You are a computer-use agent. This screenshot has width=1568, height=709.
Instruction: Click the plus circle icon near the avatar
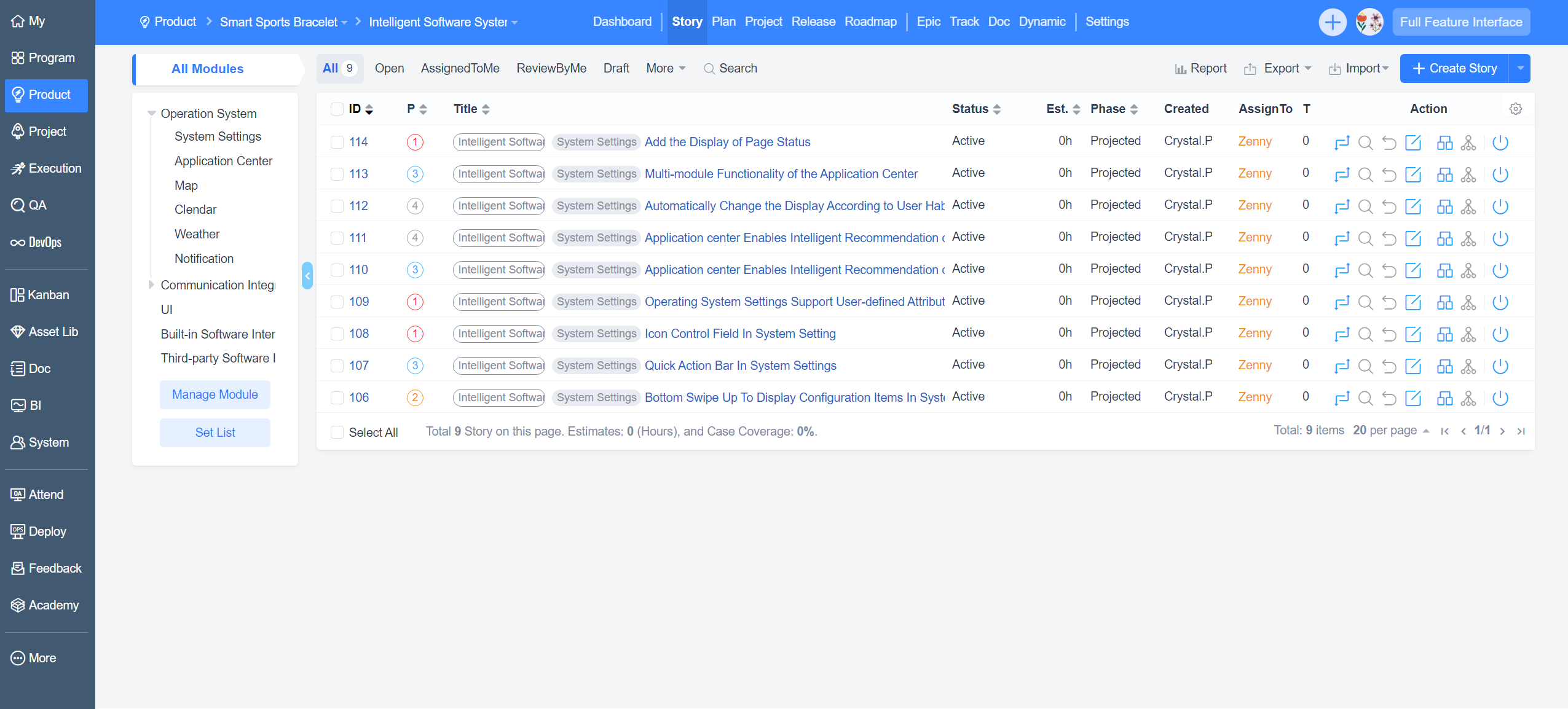pos(1333,22)
